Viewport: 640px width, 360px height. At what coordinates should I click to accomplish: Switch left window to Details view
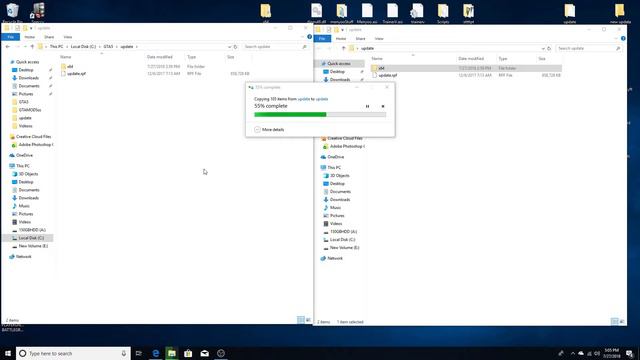(301, 320)
